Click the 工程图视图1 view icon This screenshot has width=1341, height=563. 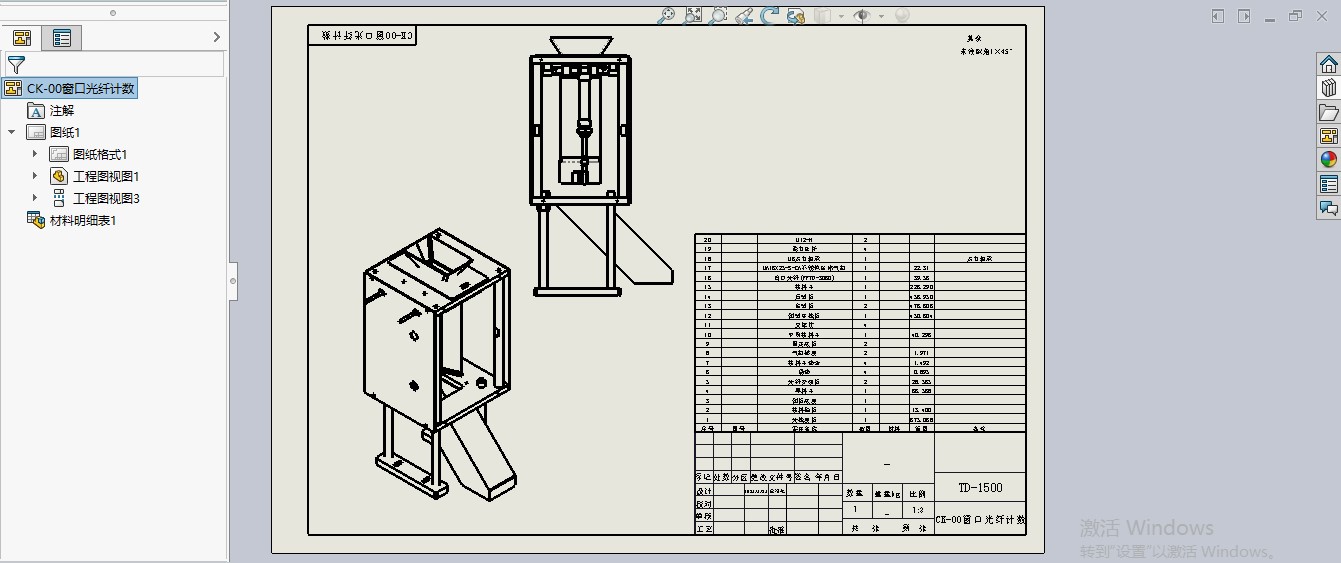pos(58,176)
